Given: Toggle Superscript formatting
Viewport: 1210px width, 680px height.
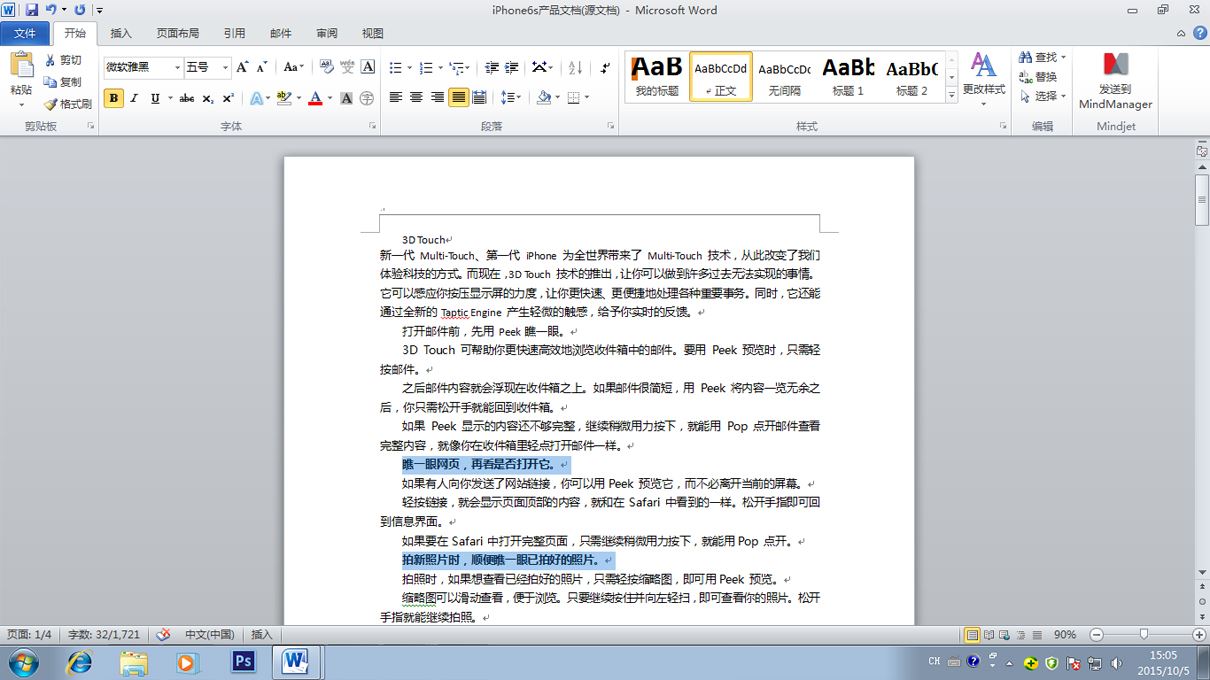Looking at the screenshot, I should [x=228, y=98].
